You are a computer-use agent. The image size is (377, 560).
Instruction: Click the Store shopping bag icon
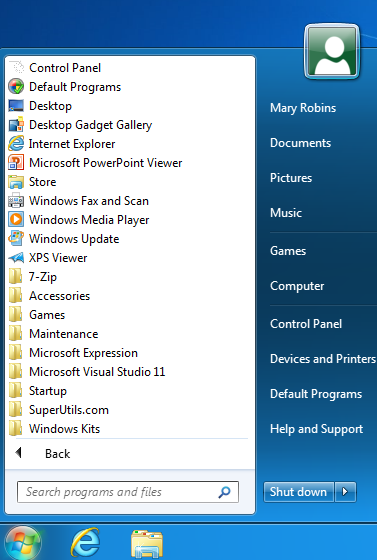tap(16, 182)
